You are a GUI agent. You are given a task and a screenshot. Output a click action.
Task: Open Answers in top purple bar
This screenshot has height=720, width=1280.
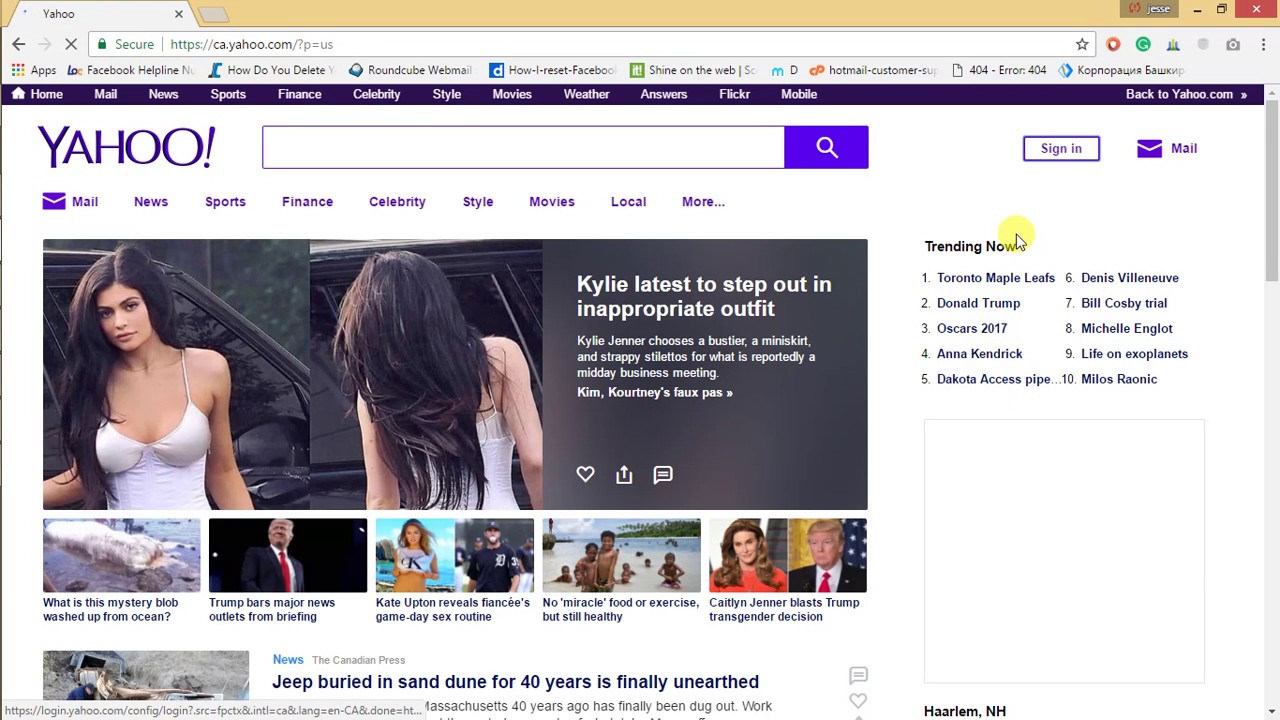point(664,94)
